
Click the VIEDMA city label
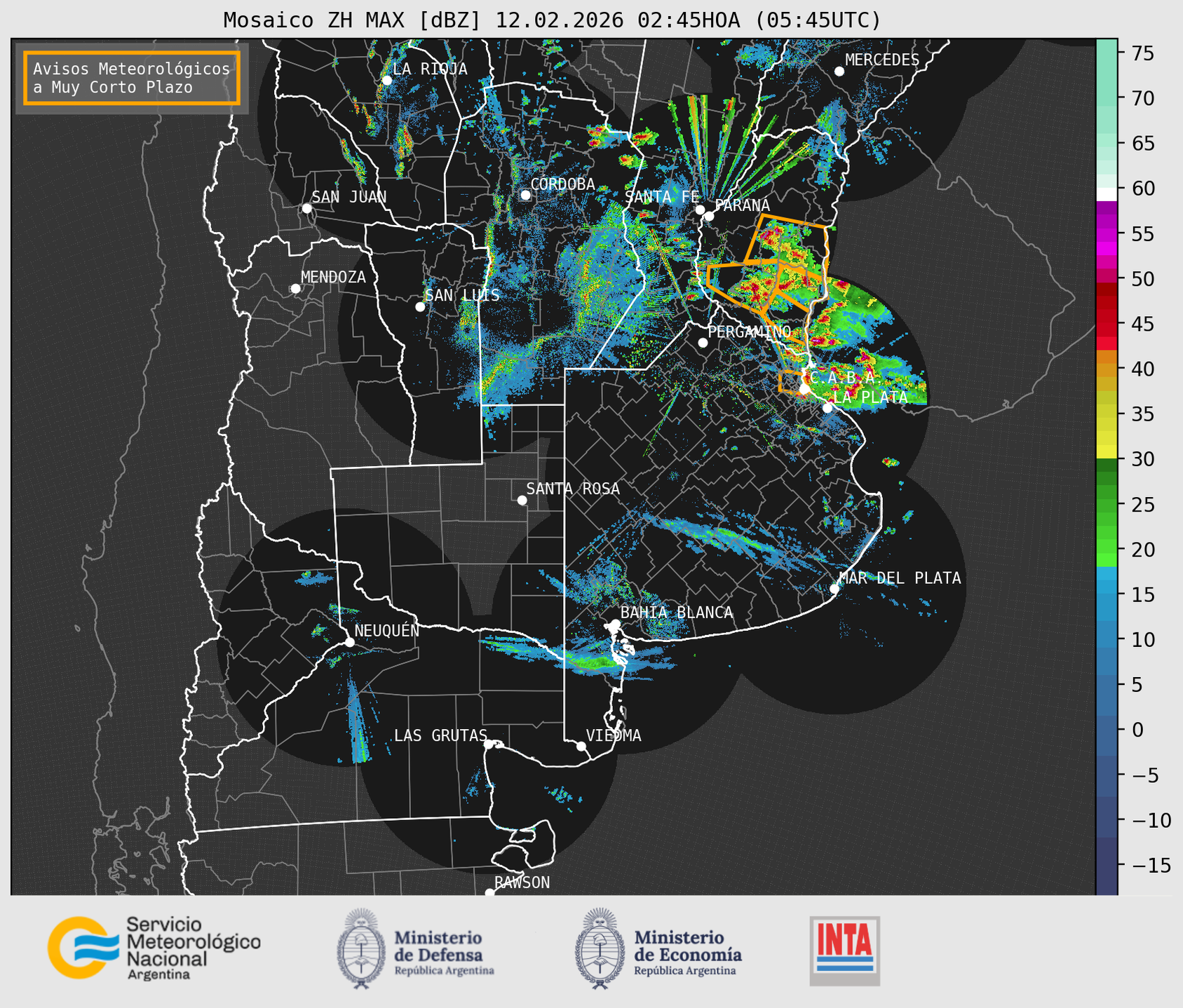click(614, 735)
